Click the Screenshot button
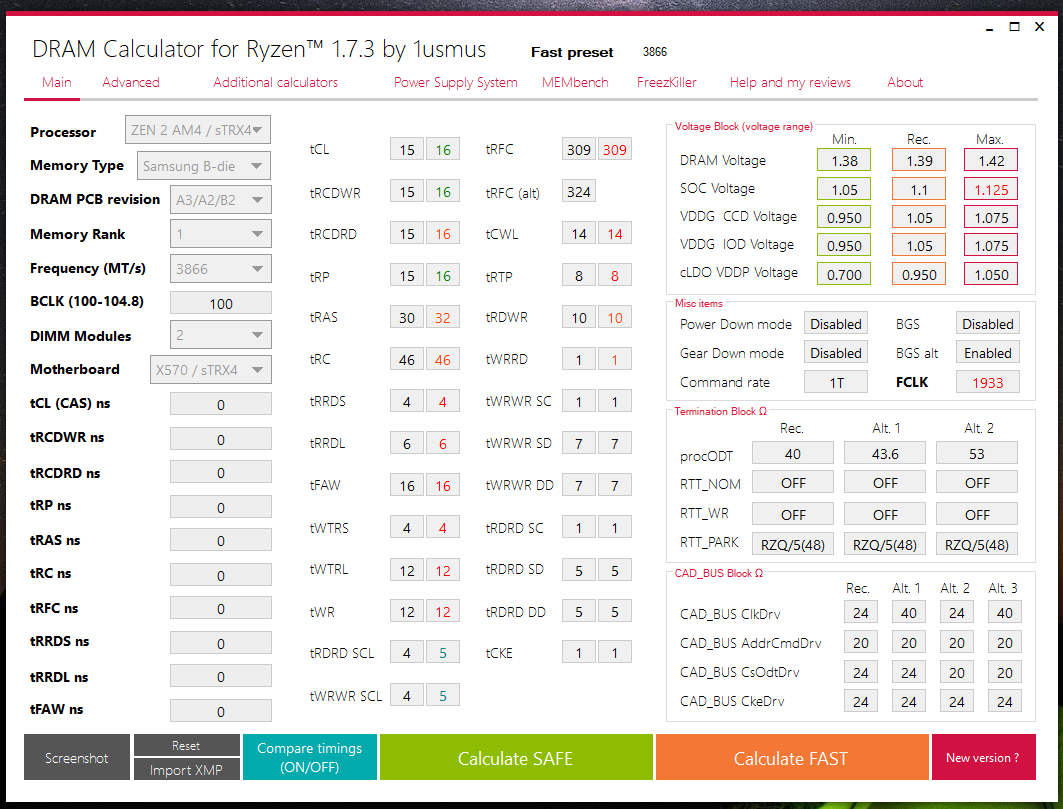Viewport: 1063px width, 809px height. (x=77, y=757)
